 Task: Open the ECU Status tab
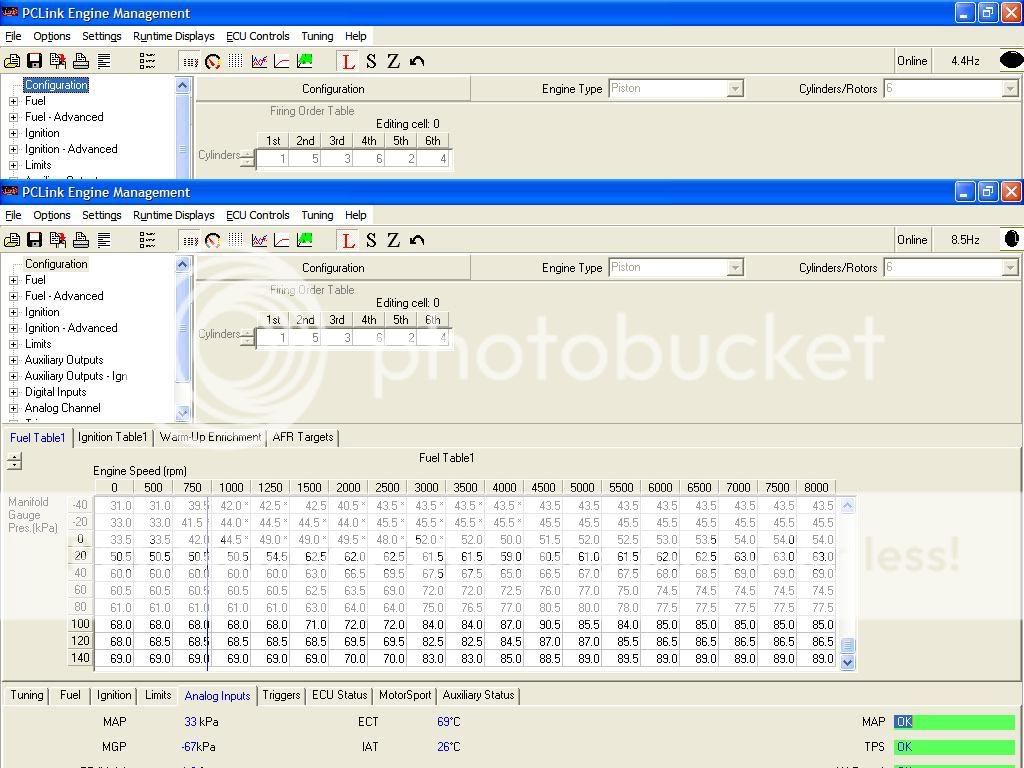click(x=340, y=695)
